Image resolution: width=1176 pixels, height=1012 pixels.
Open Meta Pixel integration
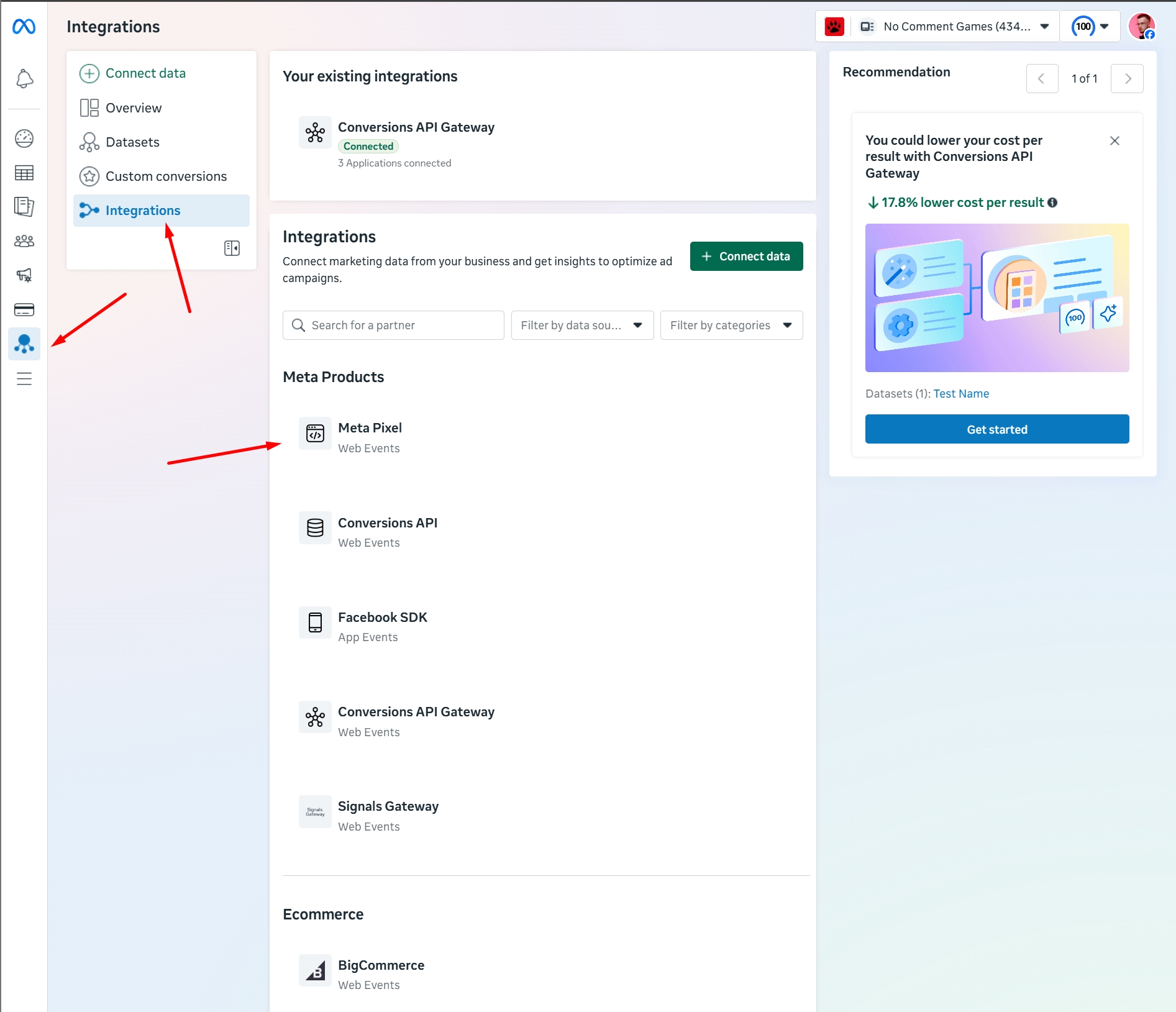[370, 428]
